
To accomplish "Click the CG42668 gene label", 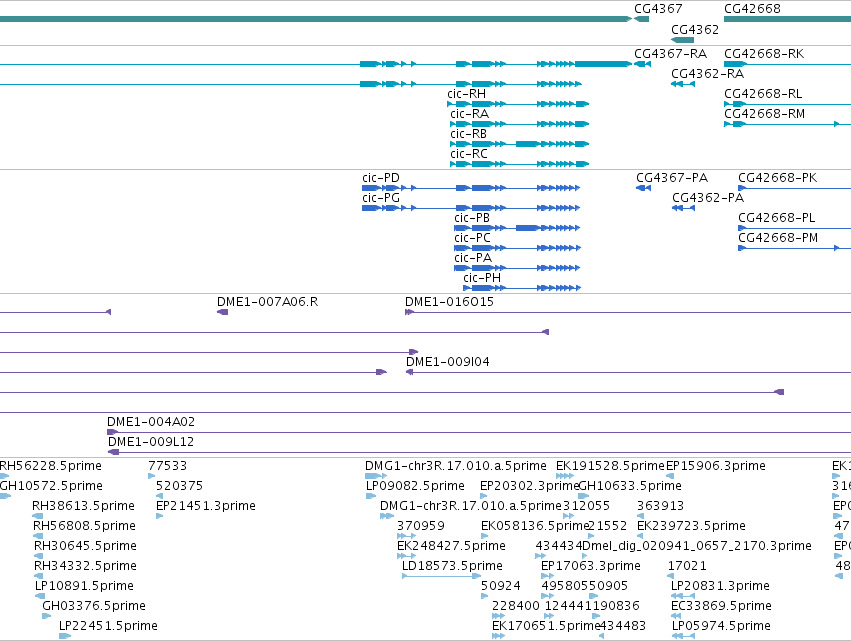I will point(752,9).
